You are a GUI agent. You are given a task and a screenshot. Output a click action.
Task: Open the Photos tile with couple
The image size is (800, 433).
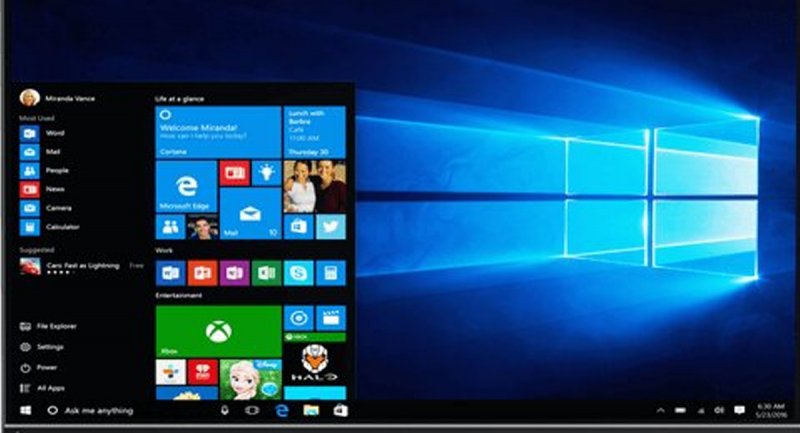pyautogui.click(x=315, y=186)
